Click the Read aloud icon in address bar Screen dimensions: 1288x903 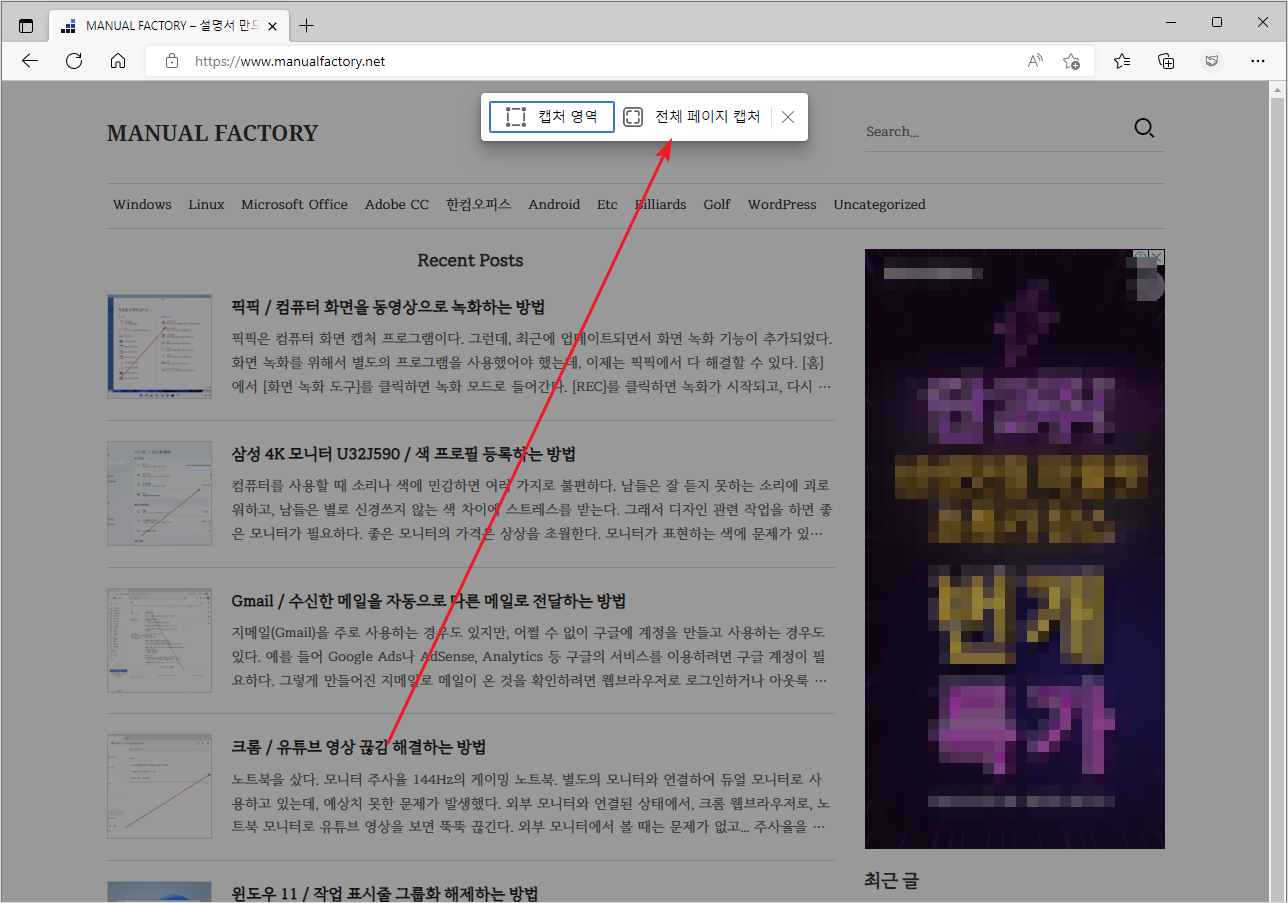tap(1035, 61)
